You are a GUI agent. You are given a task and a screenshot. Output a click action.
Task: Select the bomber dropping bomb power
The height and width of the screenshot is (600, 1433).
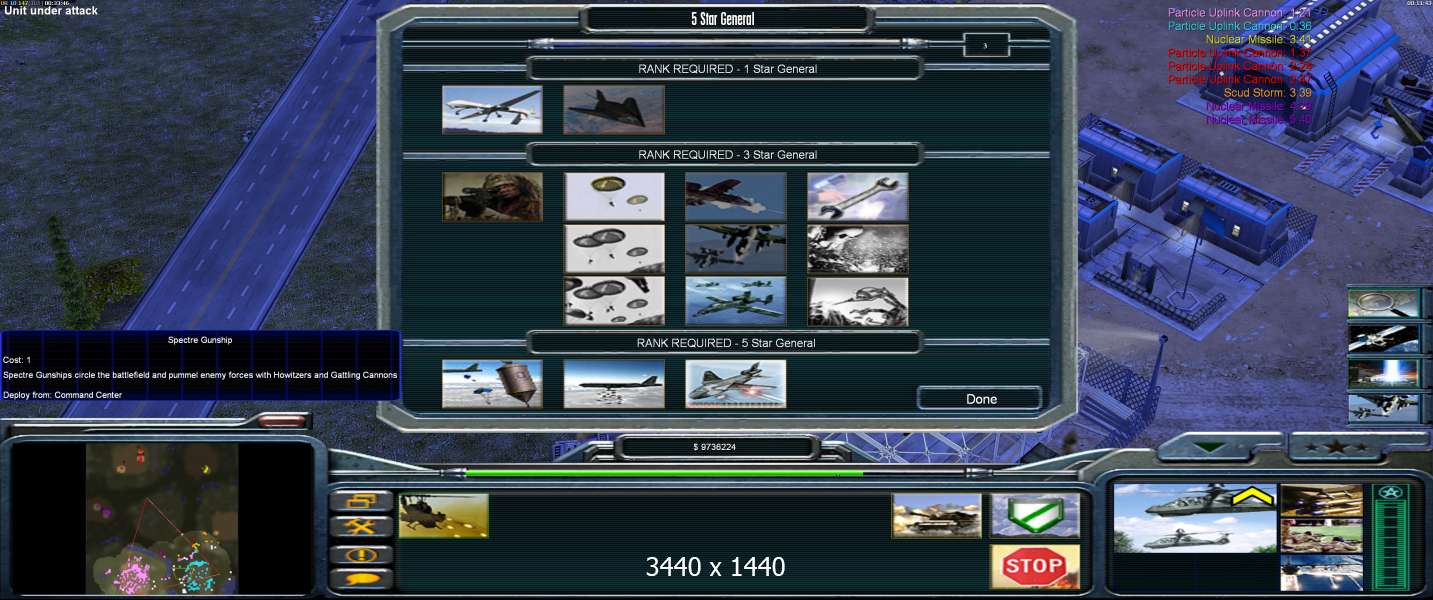tap(614, 384)
